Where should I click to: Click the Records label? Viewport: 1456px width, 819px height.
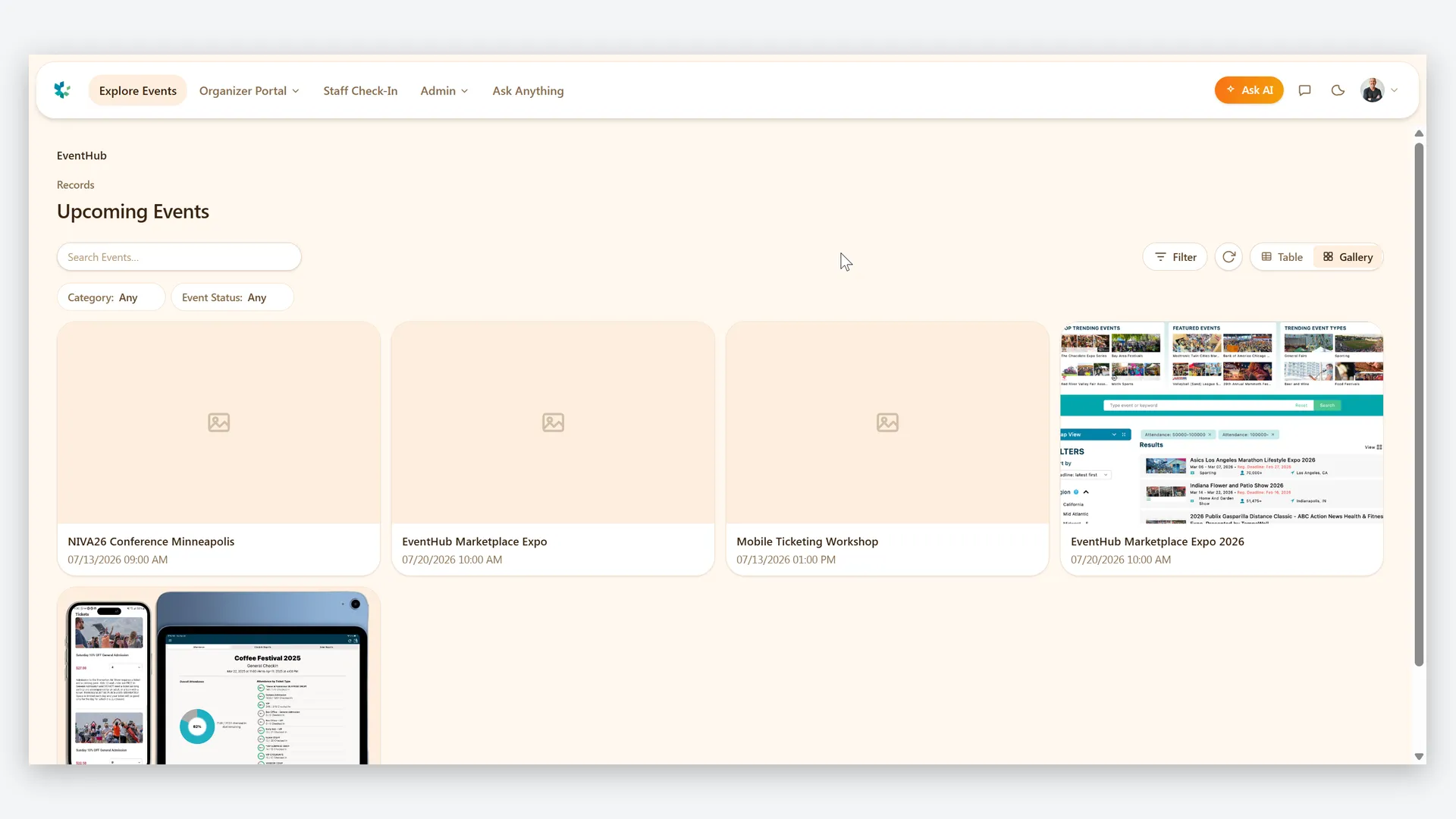point(75,185)
